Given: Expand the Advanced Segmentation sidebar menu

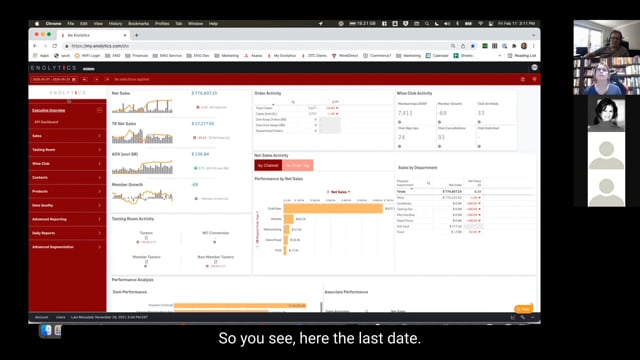Looking at the screenshot, I should tap(67, 247).
